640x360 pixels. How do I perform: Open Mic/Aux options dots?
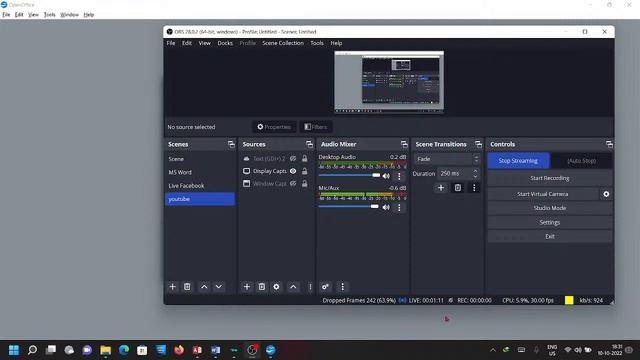pyautogui.click(x=399, y=207)
